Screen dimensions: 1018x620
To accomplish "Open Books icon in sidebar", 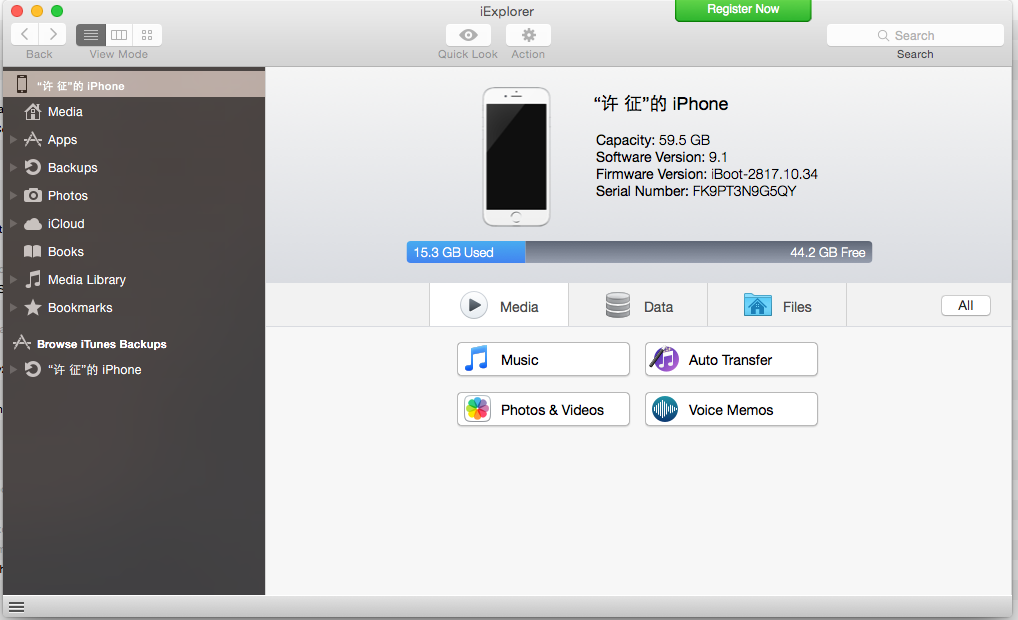I will click(x=32, y=251).
